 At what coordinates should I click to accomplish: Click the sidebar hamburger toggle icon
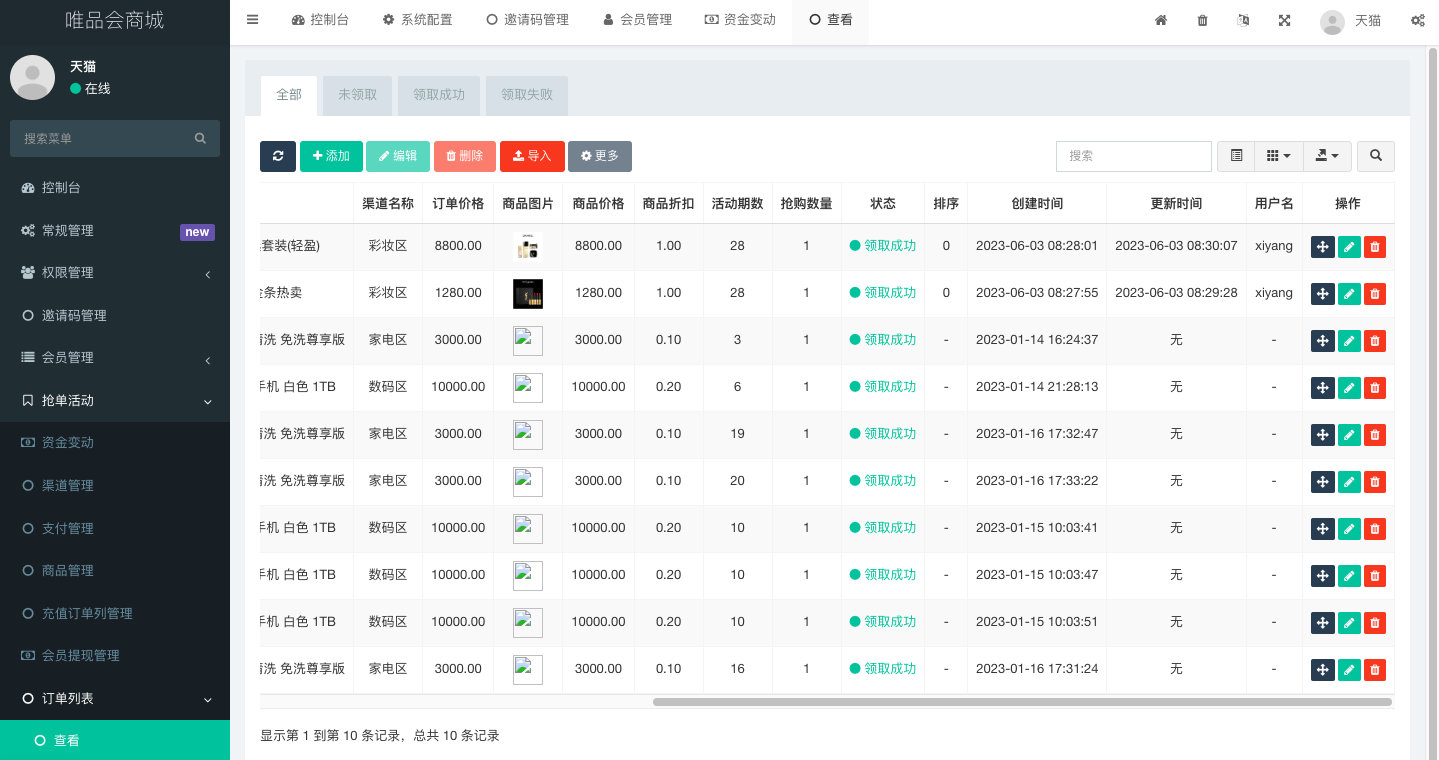252,20
